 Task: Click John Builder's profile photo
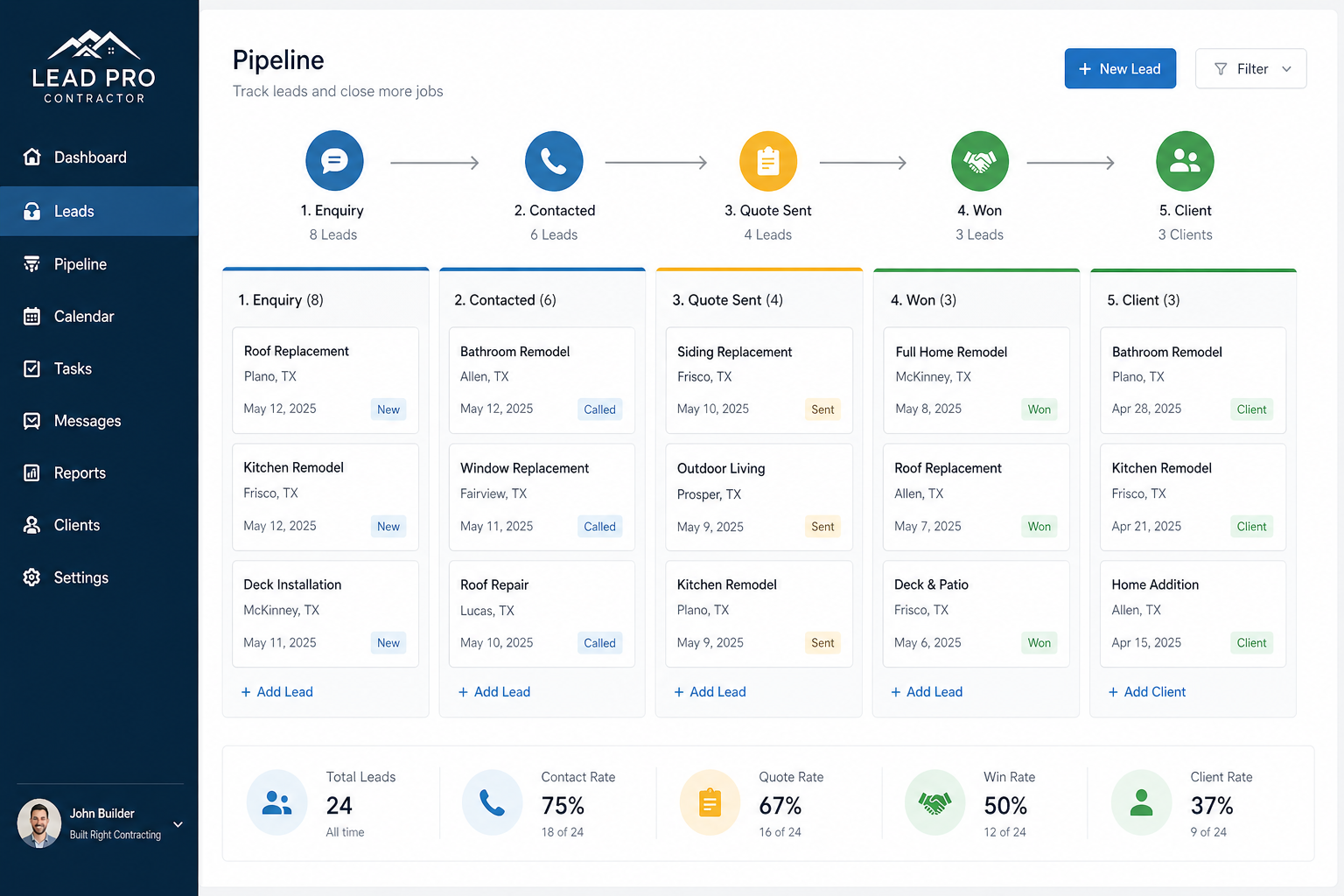click(x=39, y=823)
